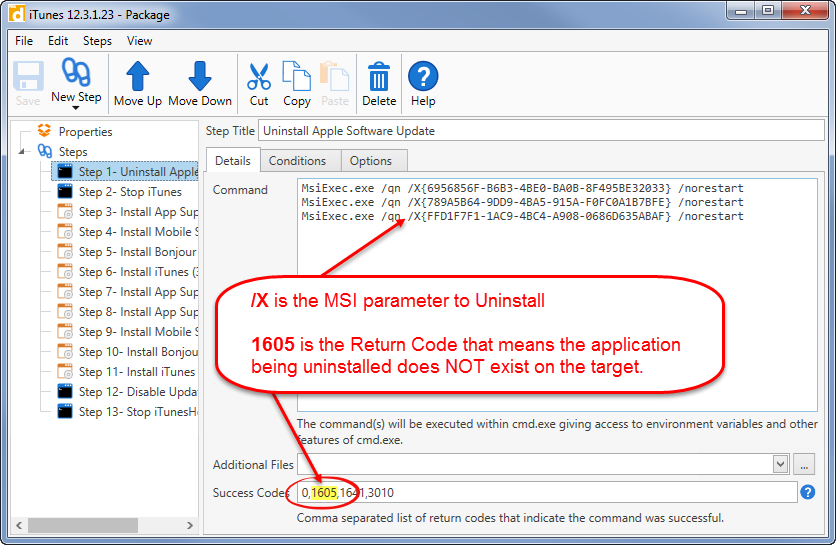Screen dimensions: 836x545
Task: Click the Move Up arrow icon
Action: point(138,76)
